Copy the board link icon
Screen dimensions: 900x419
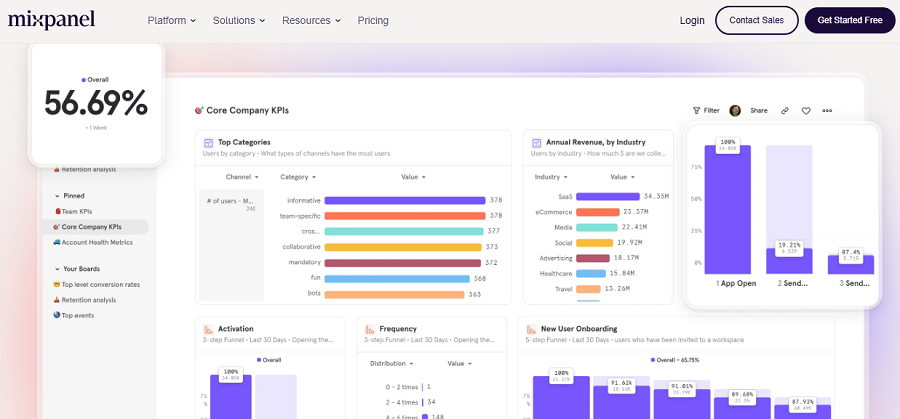click(785, 111)
